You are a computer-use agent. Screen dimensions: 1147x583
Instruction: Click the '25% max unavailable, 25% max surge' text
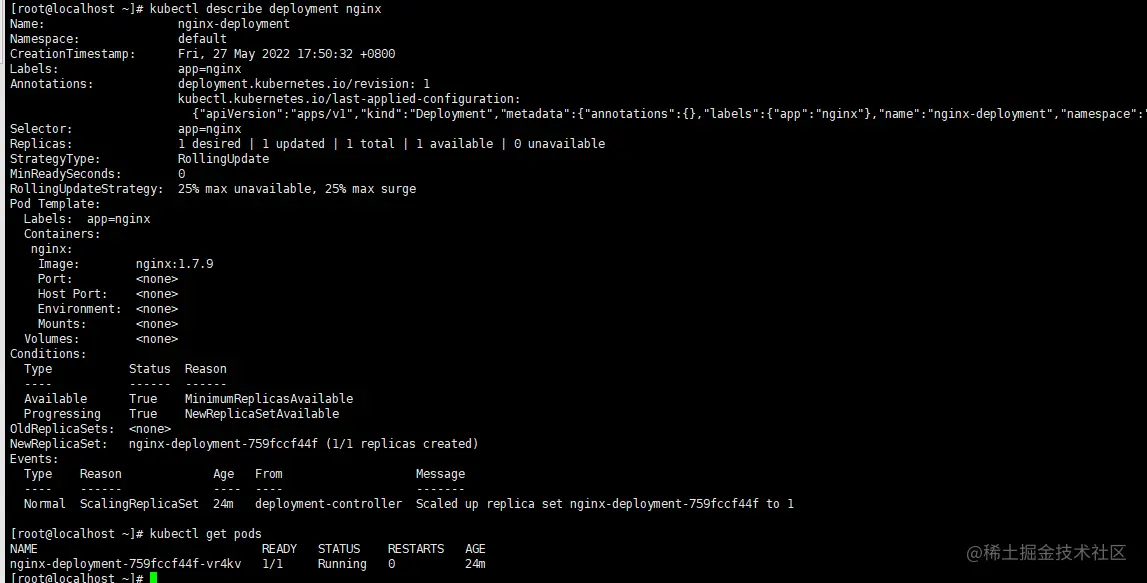tap(297, 189)
